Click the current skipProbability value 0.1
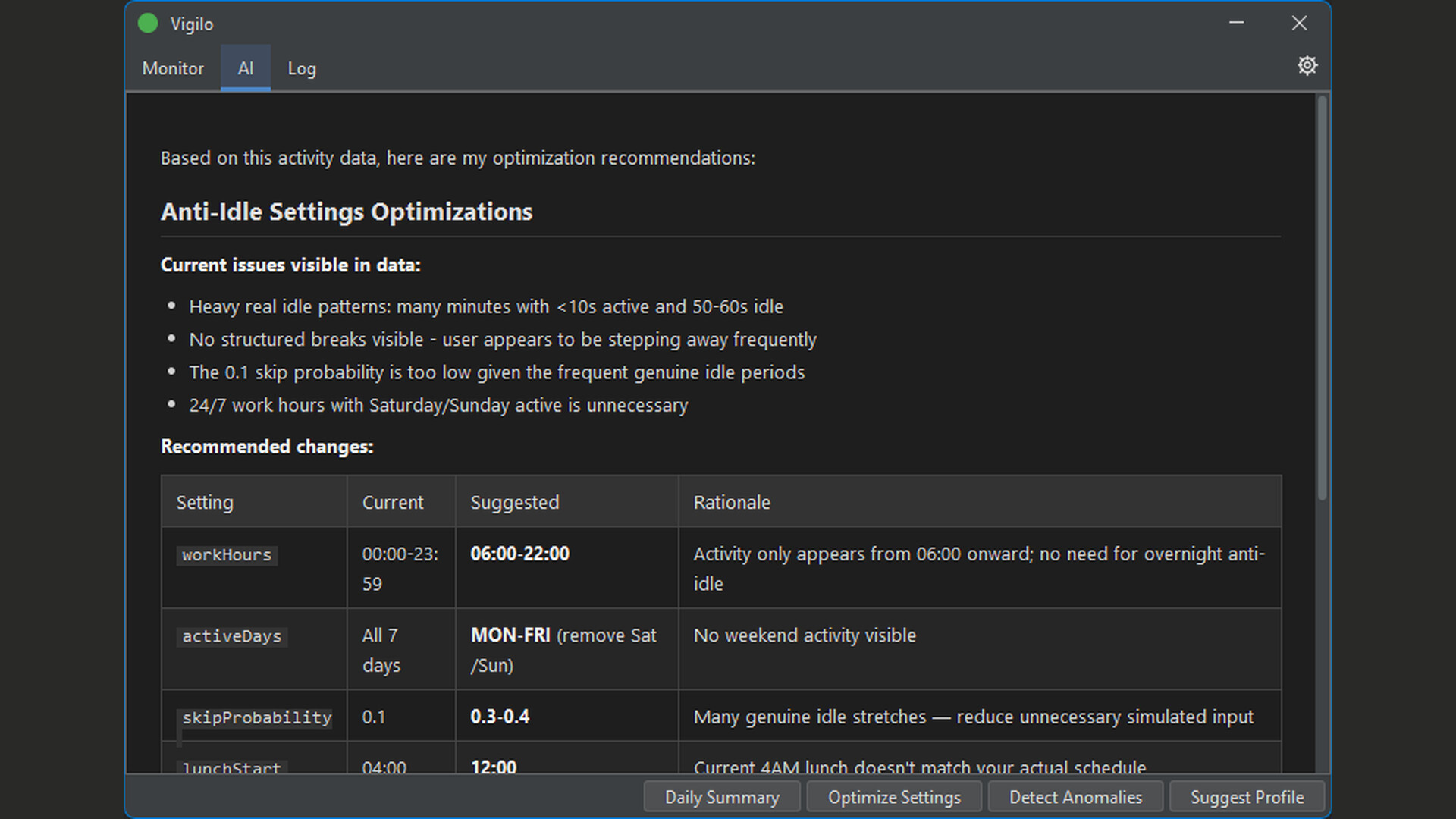The width and height of the screenshot is (1456, 819). pyautogui.click(x=374, y=717)
